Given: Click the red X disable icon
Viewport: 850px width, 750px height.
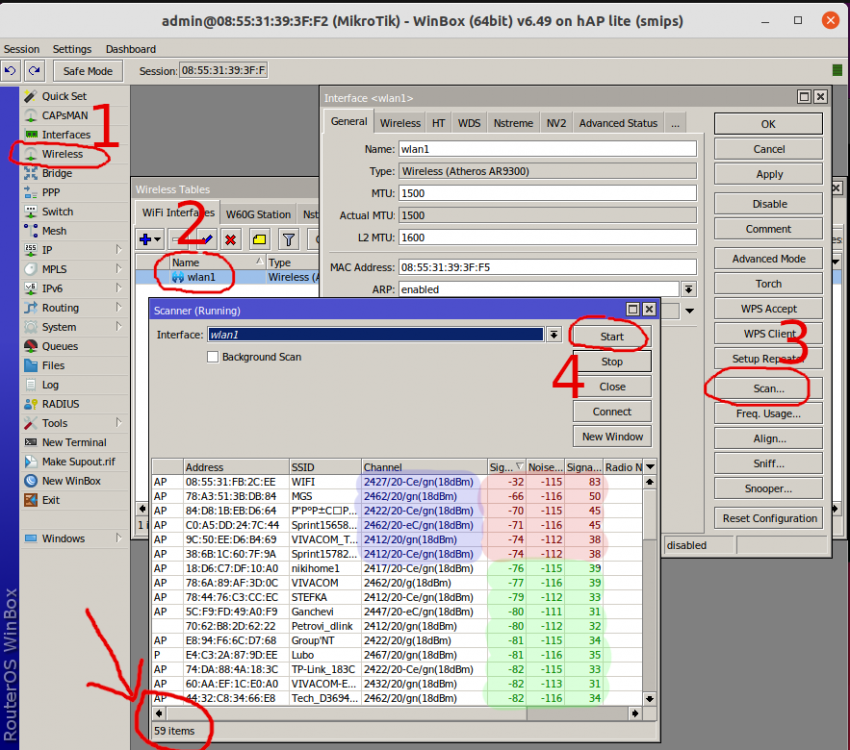Looking at the screenshot, I should coord(231,239).
